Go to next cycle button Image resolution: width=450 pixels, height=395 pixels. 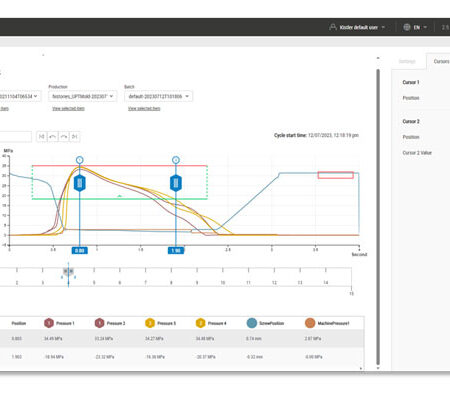coord(64,137)
